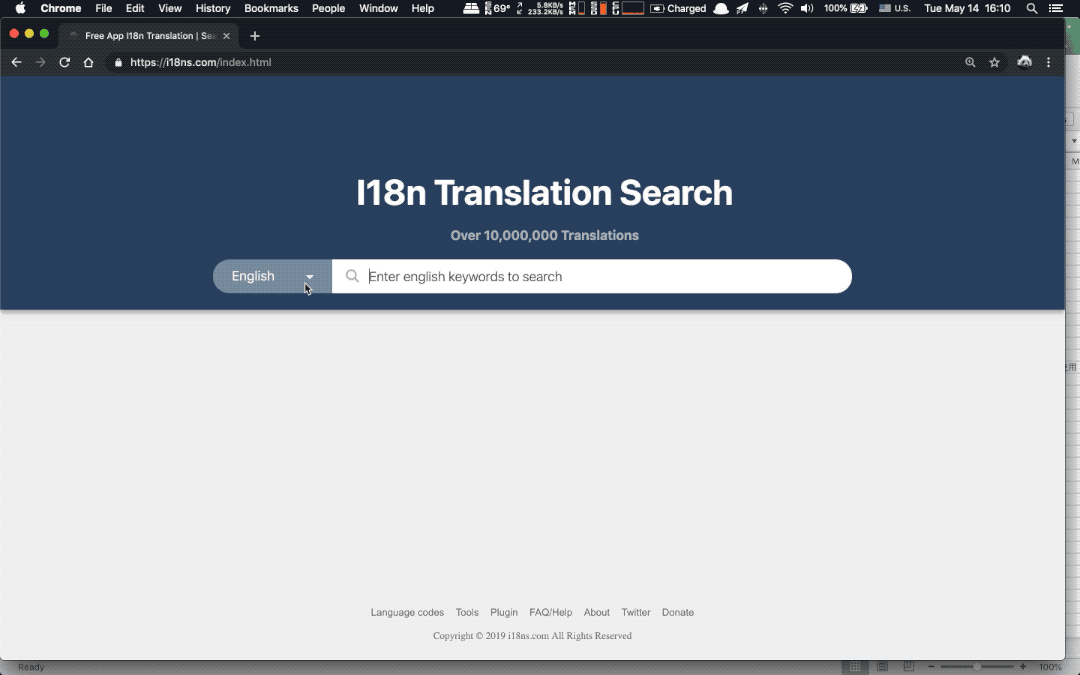The height and width of the screenshot is (675, 1080).
Task: Click the address bar URL
Action: 200,62
